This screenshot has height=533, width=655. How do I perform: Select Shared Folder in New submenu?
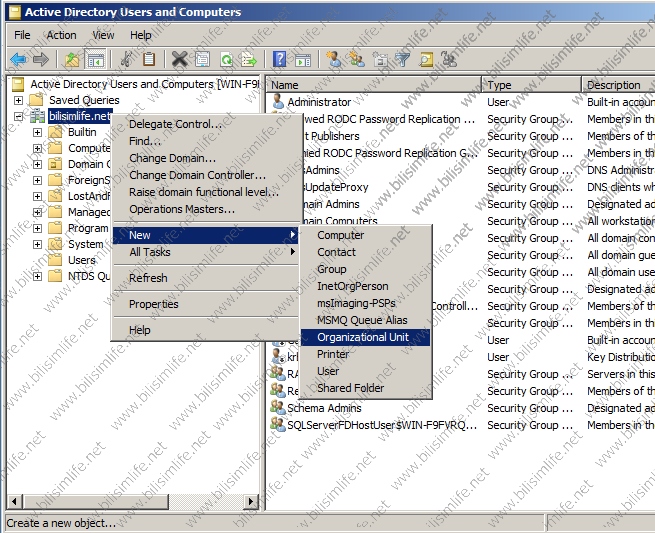[365, 388]
